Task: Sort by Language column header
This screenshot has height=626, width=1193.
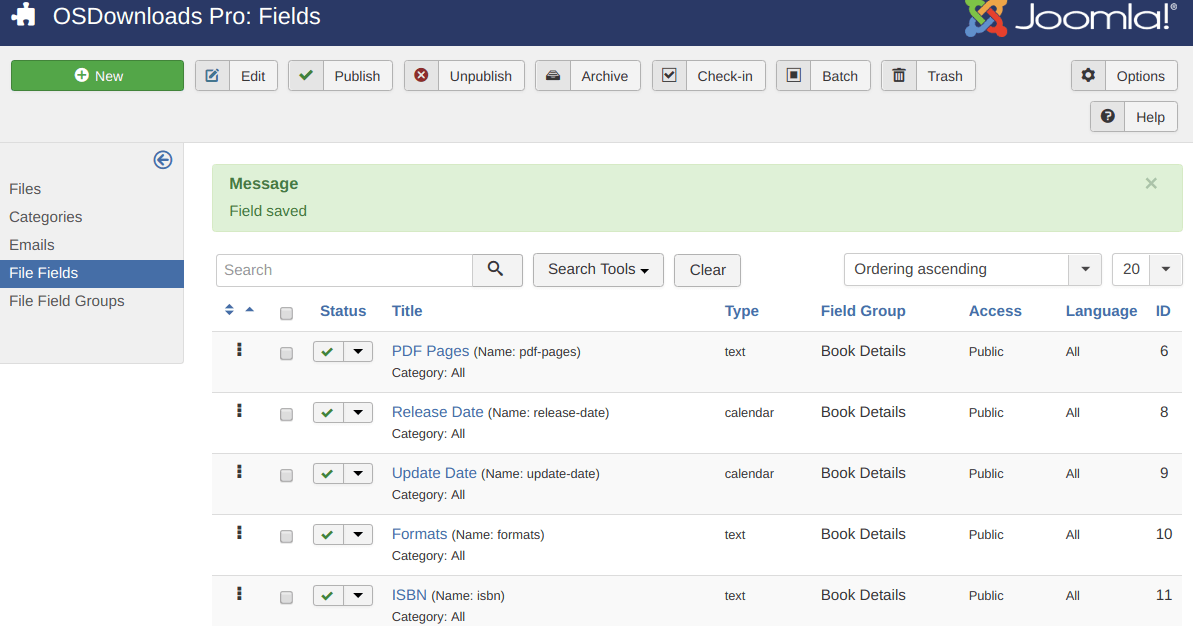Action: point(1101,310)
